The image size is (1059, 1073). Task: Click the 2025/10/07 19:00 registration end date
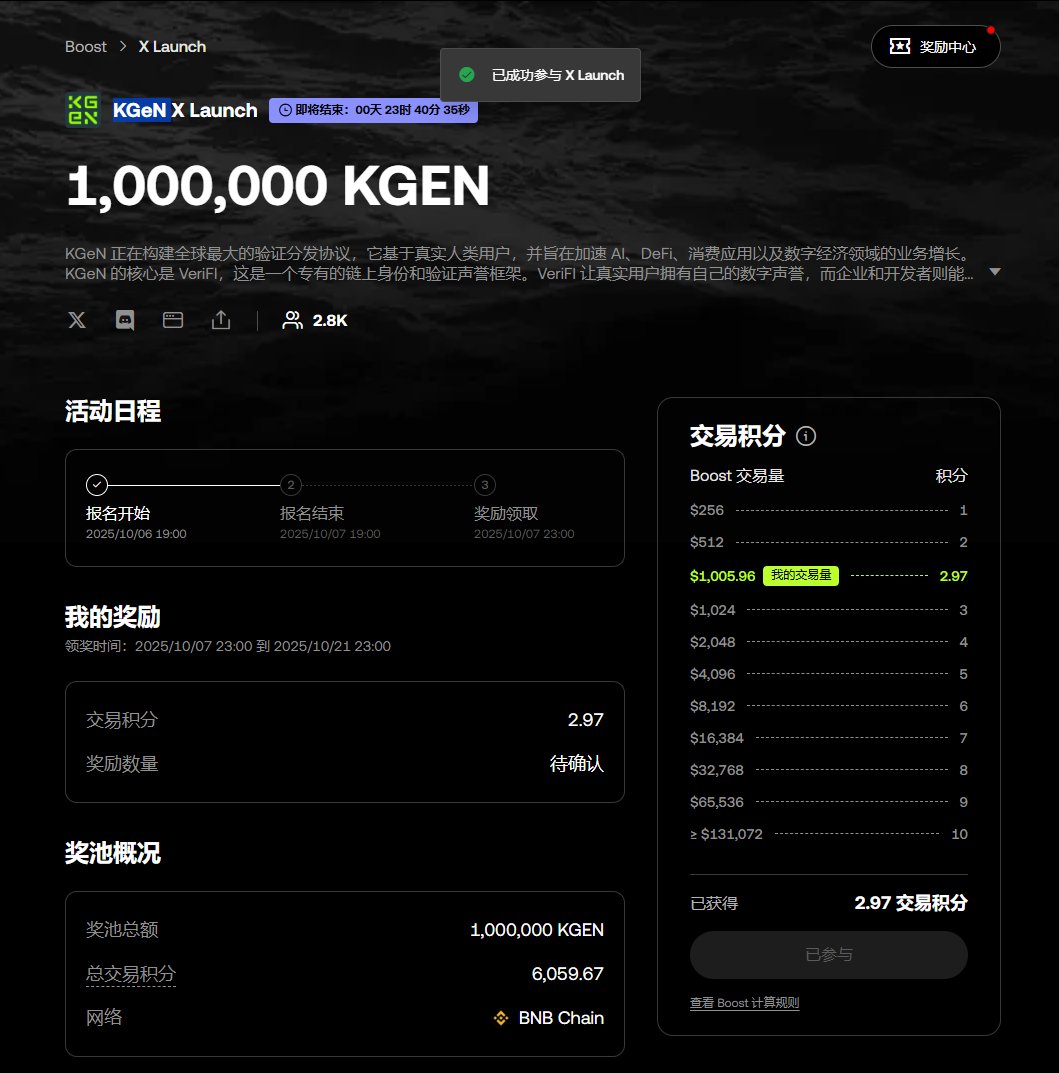click(x=330, y=534)
